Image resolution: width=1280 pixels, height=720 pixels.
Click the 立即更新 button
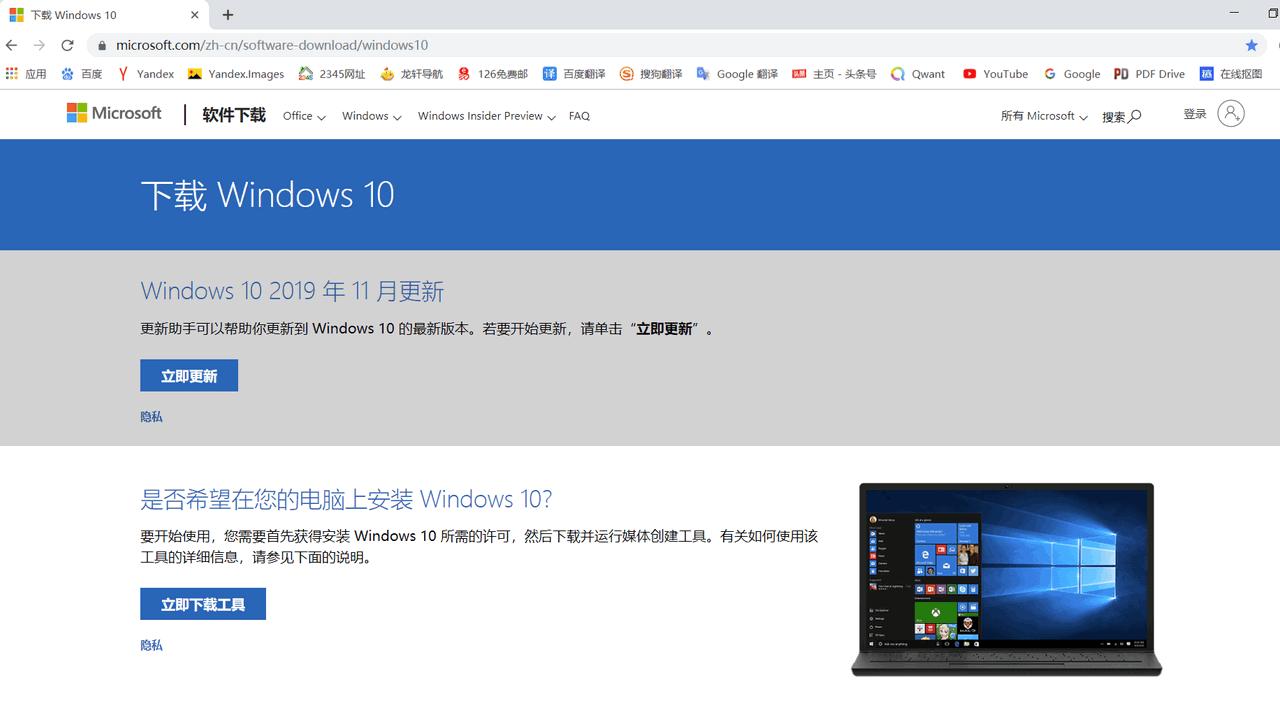coord(188,375)
